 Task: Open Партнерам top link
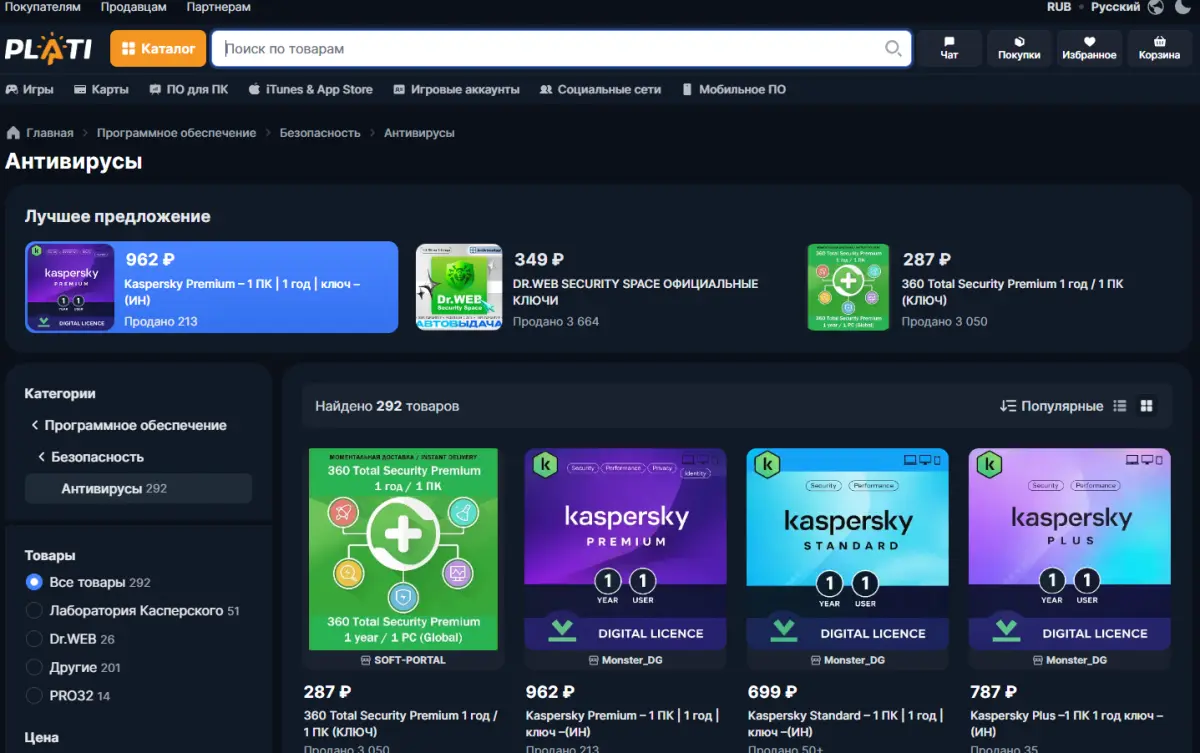coord(218,7)
